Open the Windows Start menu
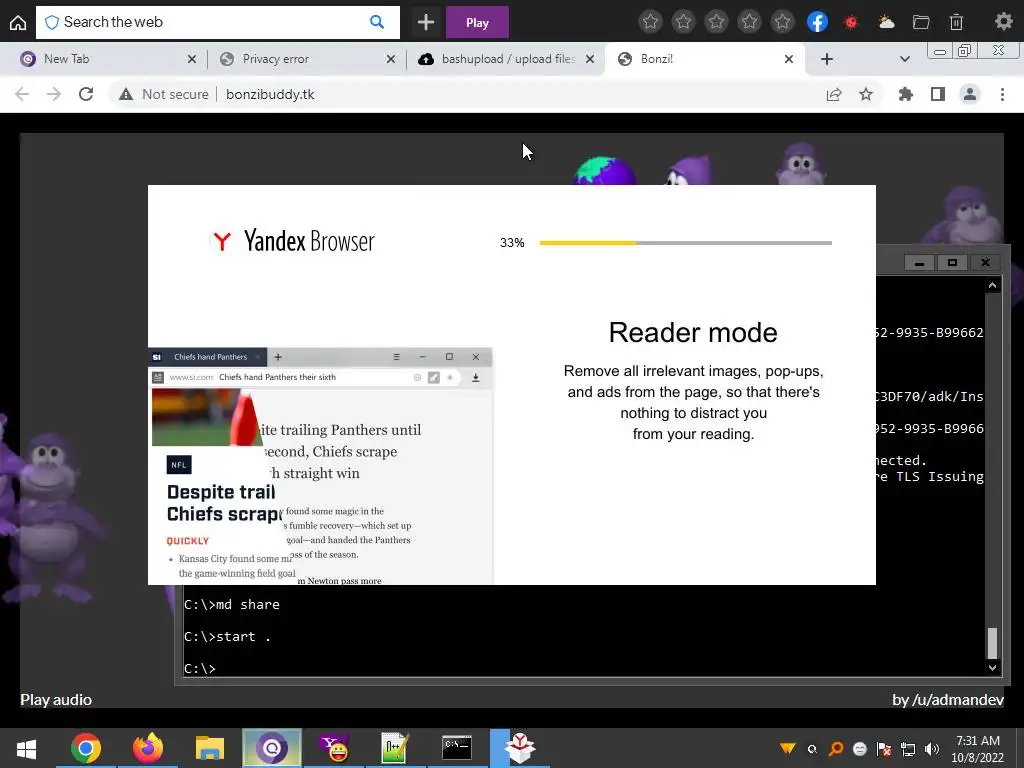This screenshot has height=768, width=1024. coord(26,748)
